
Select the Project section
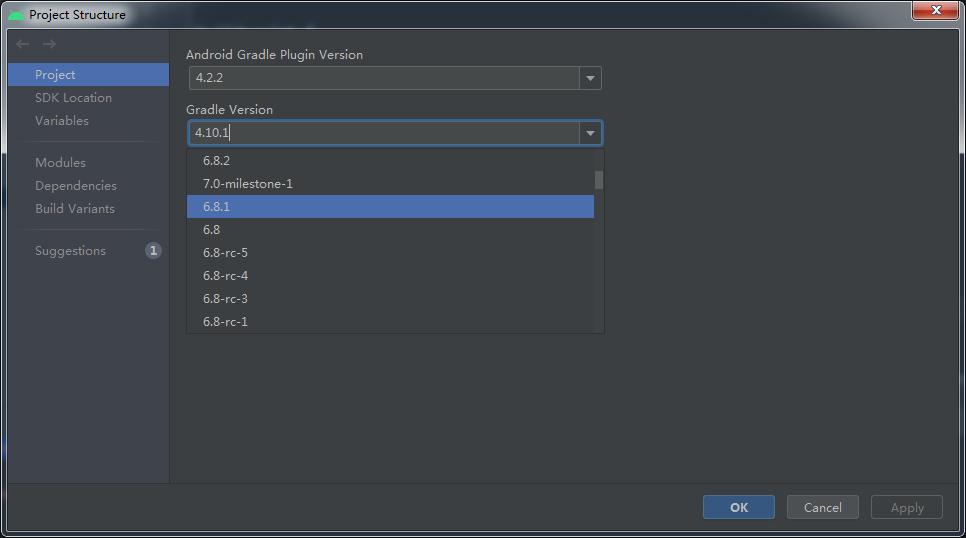coord(88,75)
